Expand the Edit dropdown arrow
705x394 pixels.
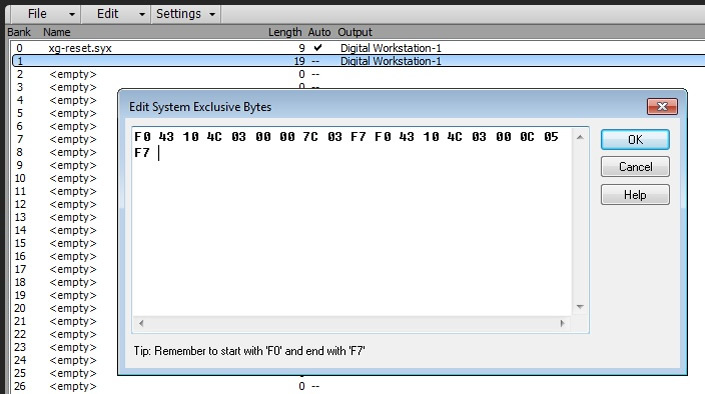[x=142, y=14]
